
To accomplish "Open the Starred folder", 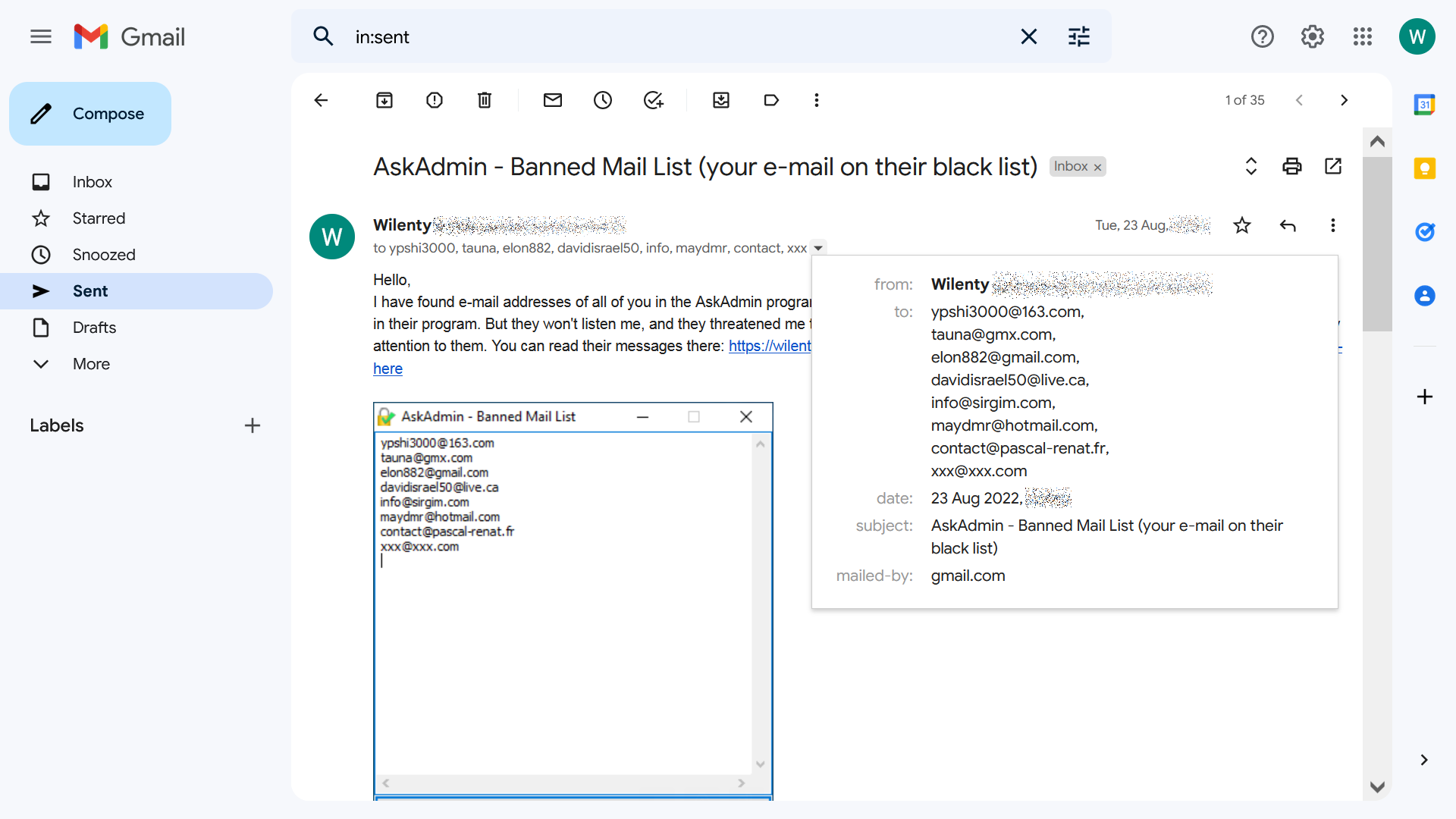I will [99, 218].
